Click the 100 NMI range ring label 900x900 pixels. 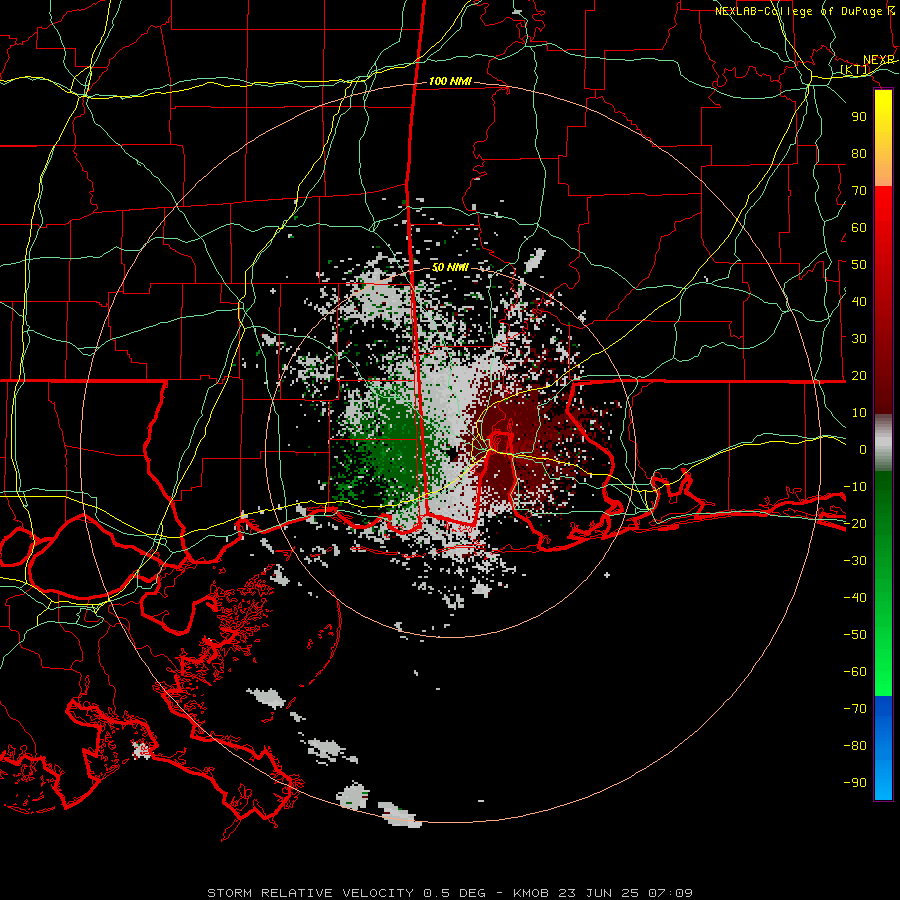pyautogui.click(x=450, y=82)
